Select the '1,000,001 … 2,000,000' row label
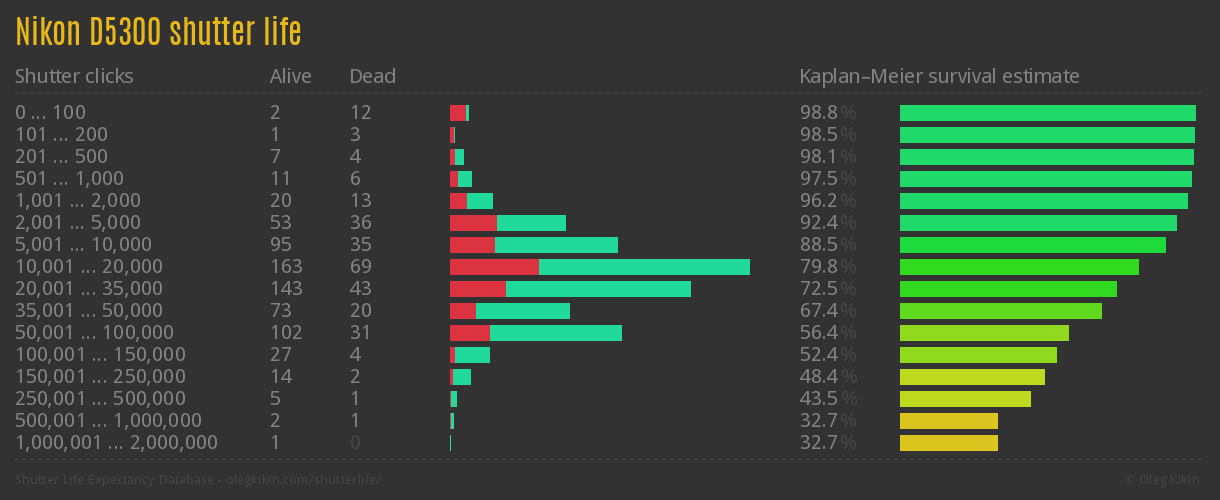The image size is (1220, 500). 116,443
